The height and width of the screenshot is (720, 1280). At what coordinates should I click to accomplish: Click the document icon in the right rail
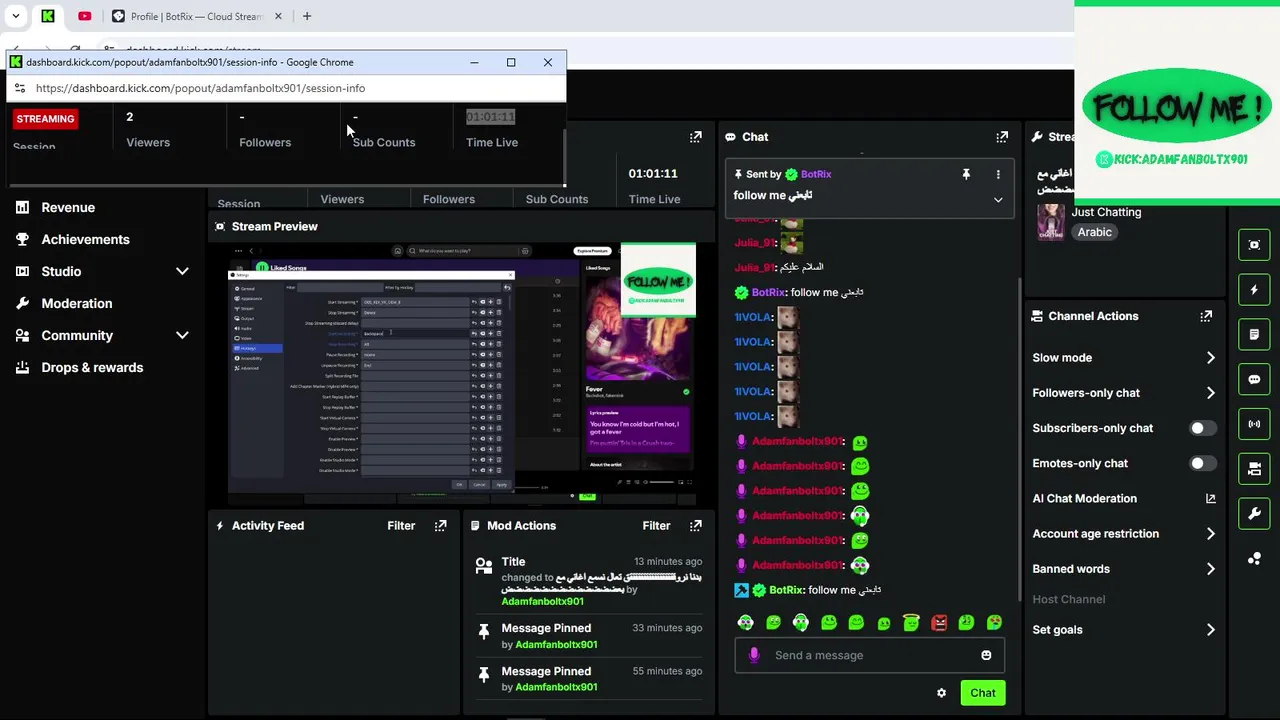point(1254,334)
